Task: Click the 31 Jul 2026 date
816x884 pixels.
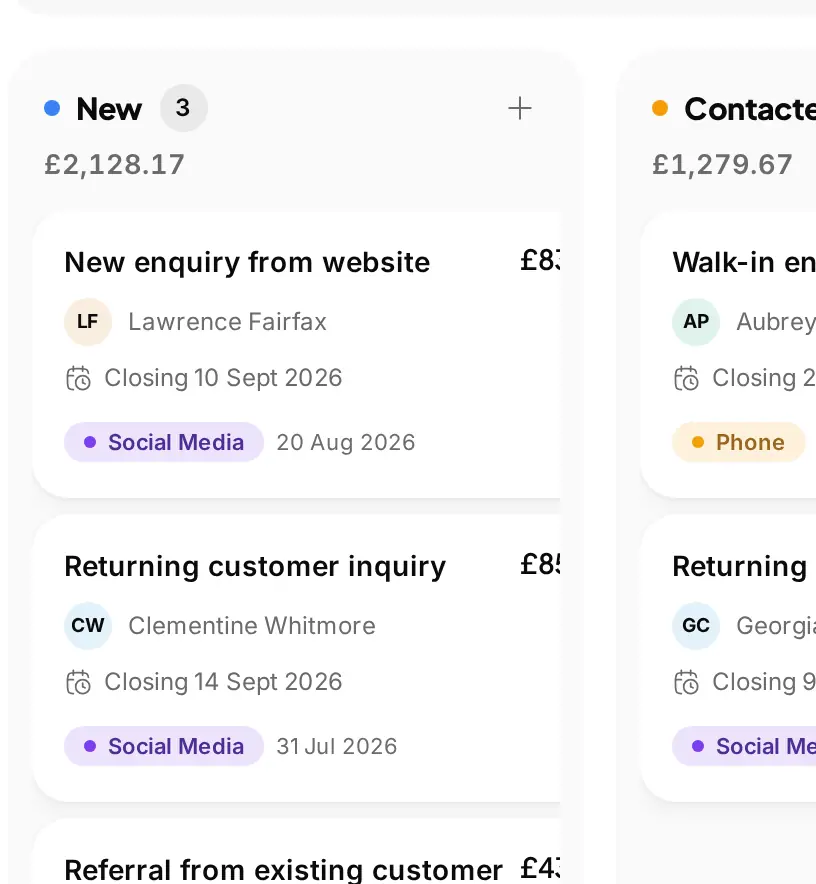Action: [337, 746]
